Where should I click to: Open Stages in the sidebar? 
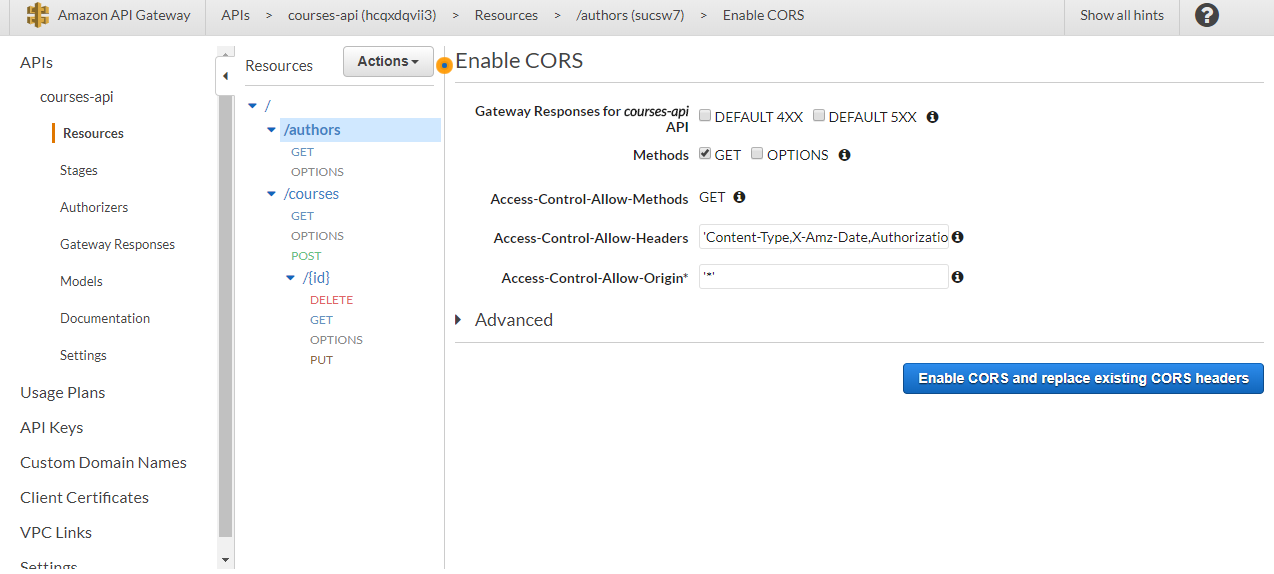pyautogui.click(x=79, y=170)
